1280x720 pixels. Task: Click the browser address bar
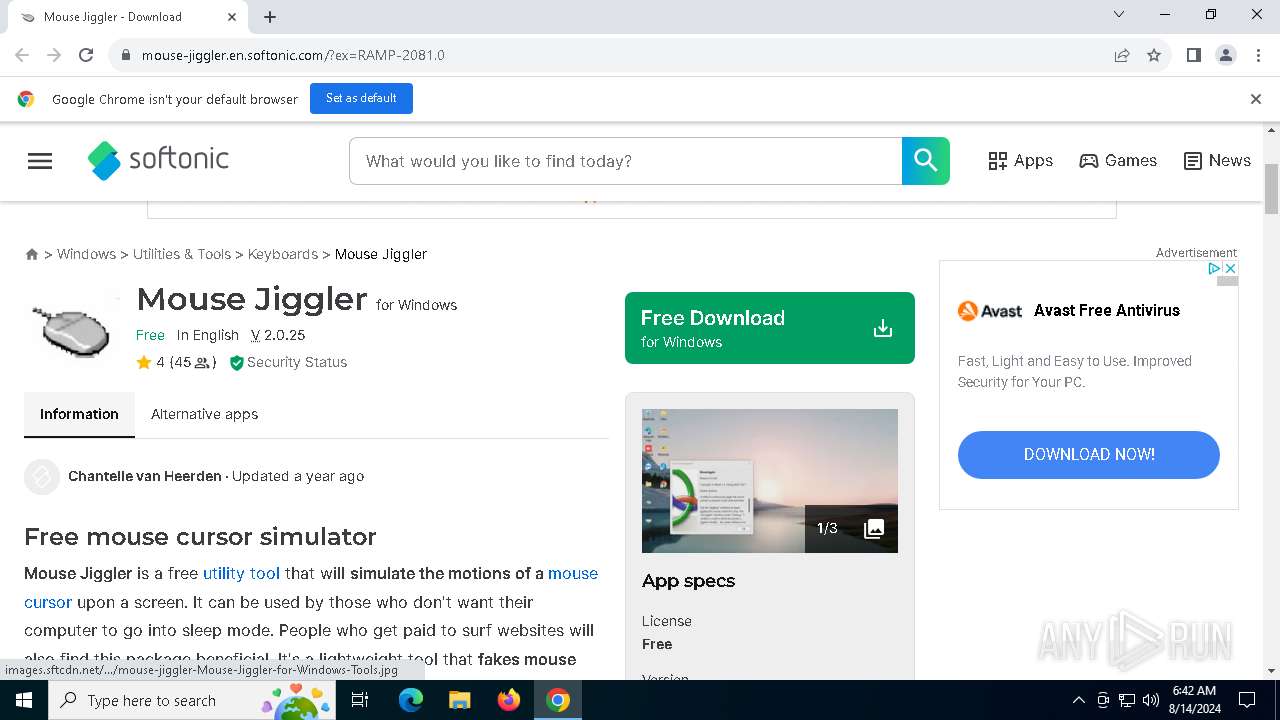[620, 55]
